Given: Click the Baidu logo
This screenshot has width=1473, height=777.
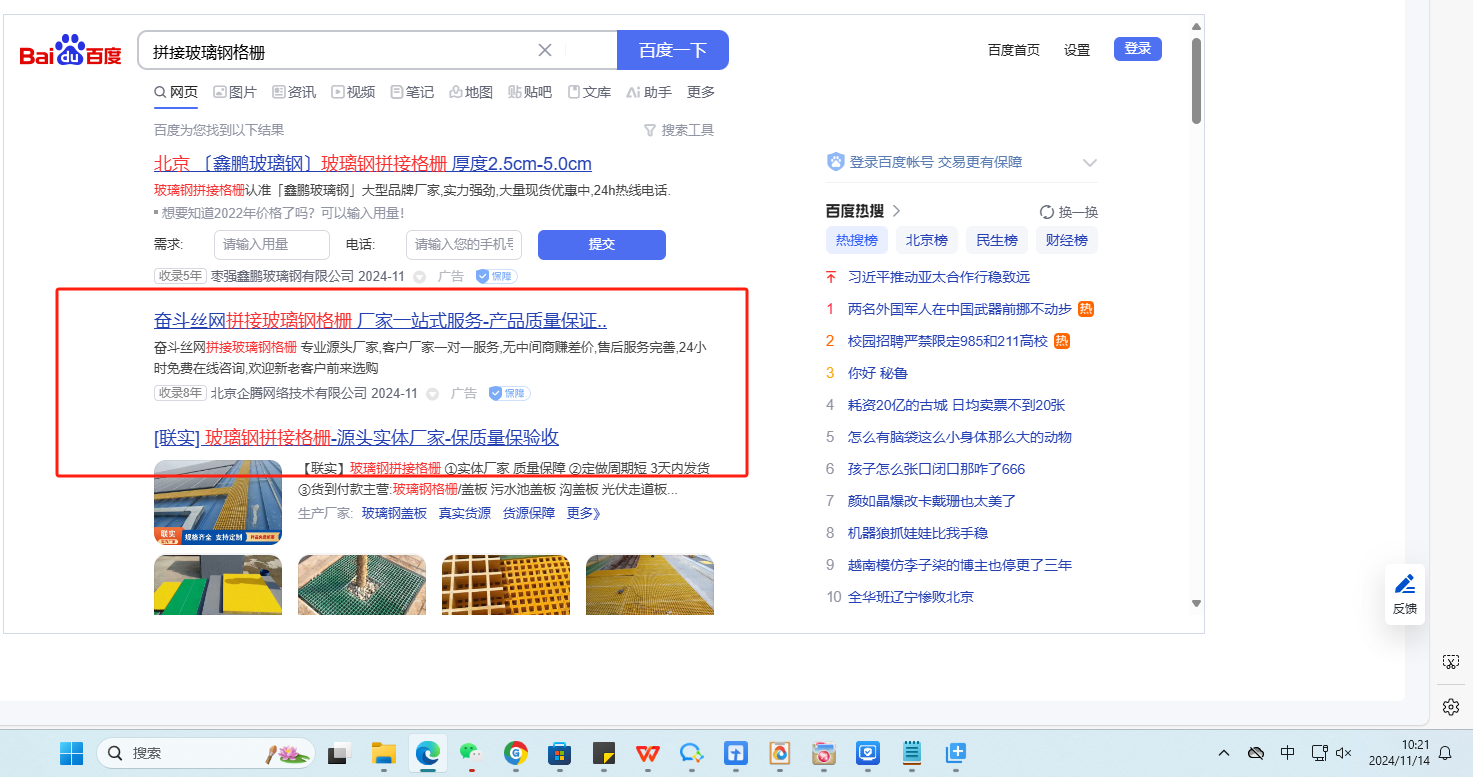Looking at the screenshot, I should [x=70, y=50].
